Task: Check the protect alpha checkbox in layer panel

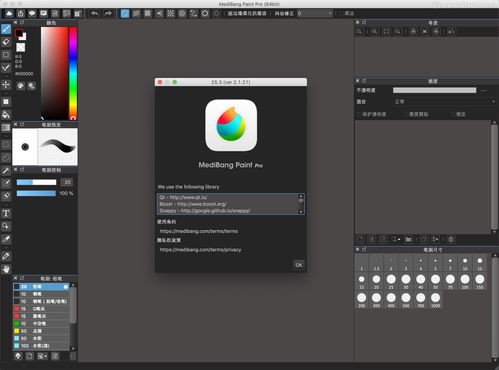Action: tap(359, 114)
